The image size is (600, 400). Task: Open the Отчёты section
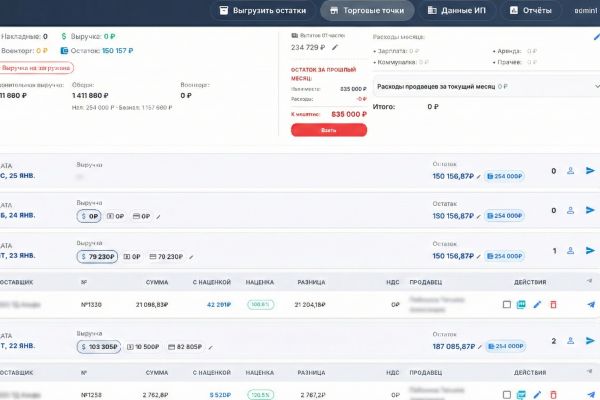pyautogui.click(x=530, y=10)
